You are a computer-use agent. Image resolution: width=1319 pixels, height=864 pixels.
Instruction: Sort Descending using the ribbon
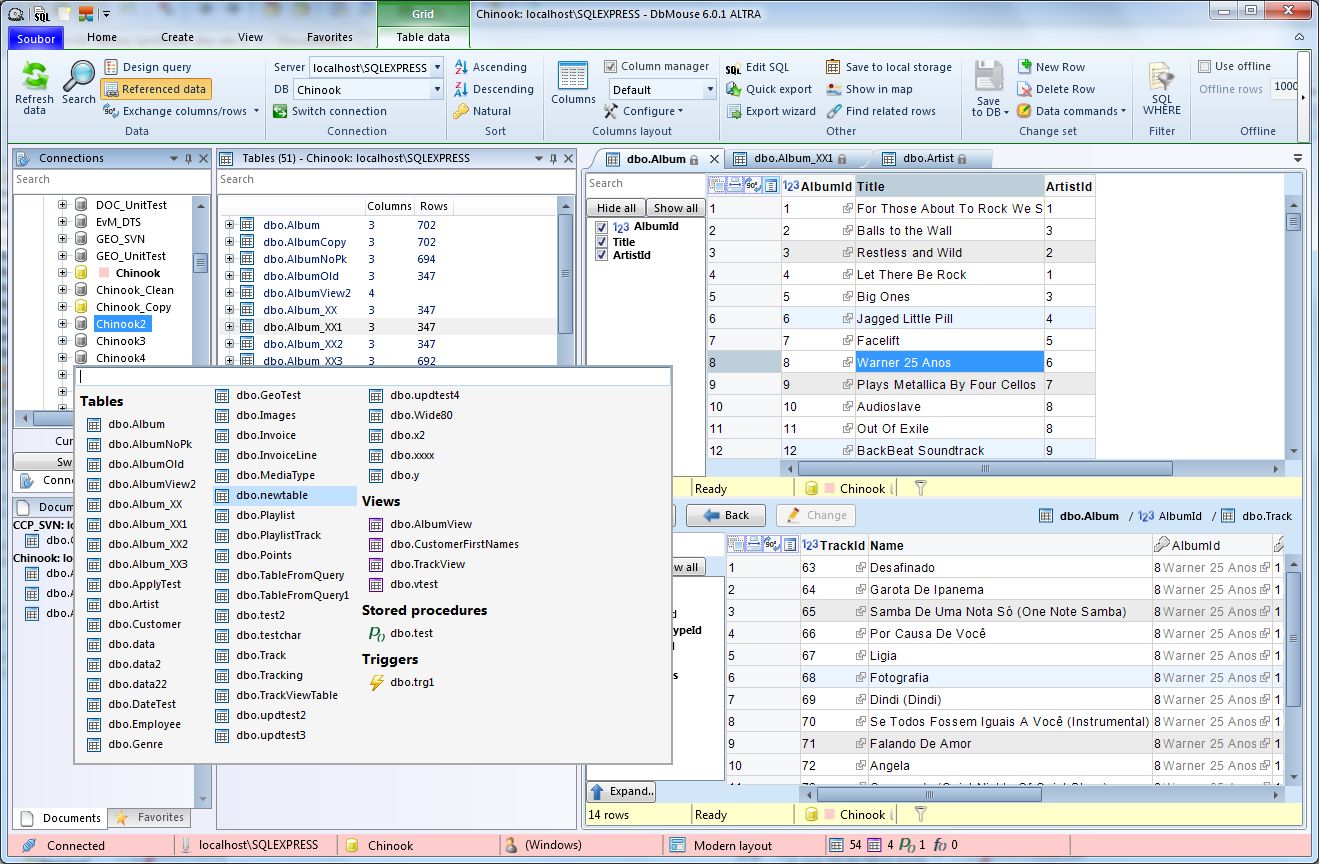coord(493,89)
